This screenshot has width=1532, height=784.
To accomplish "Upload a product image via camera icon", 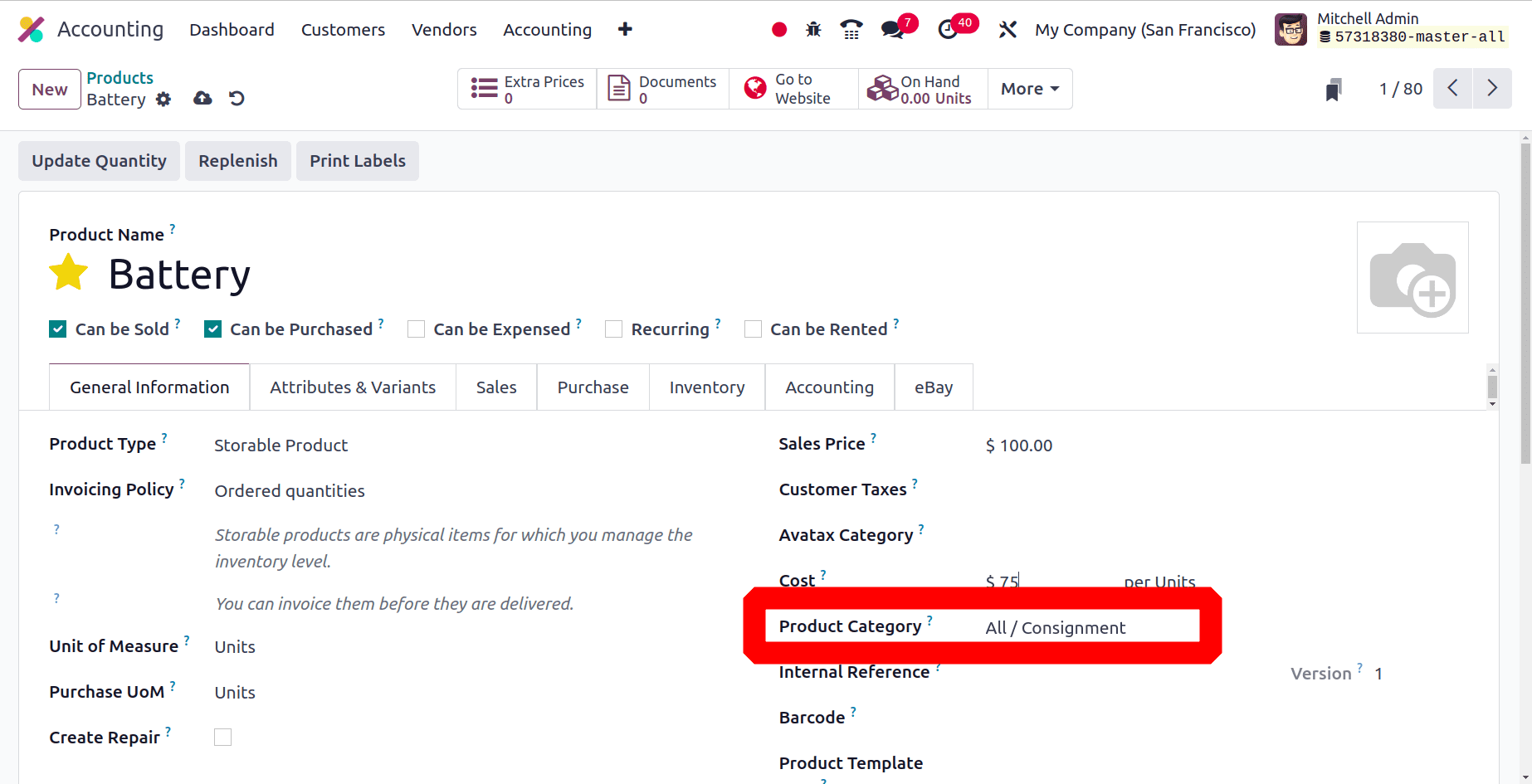I will 1412,278.
